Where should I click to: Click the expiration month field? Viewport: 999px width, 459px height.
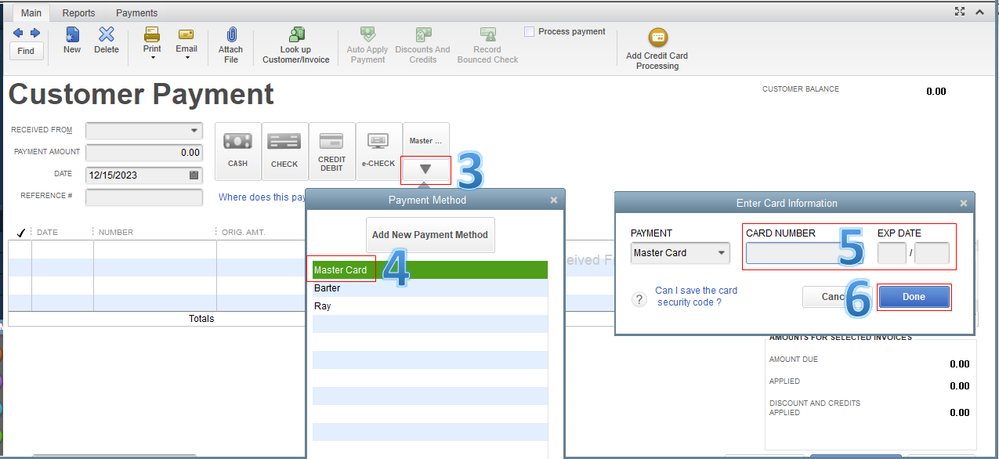pyautogui.click(x=891, y=253)
